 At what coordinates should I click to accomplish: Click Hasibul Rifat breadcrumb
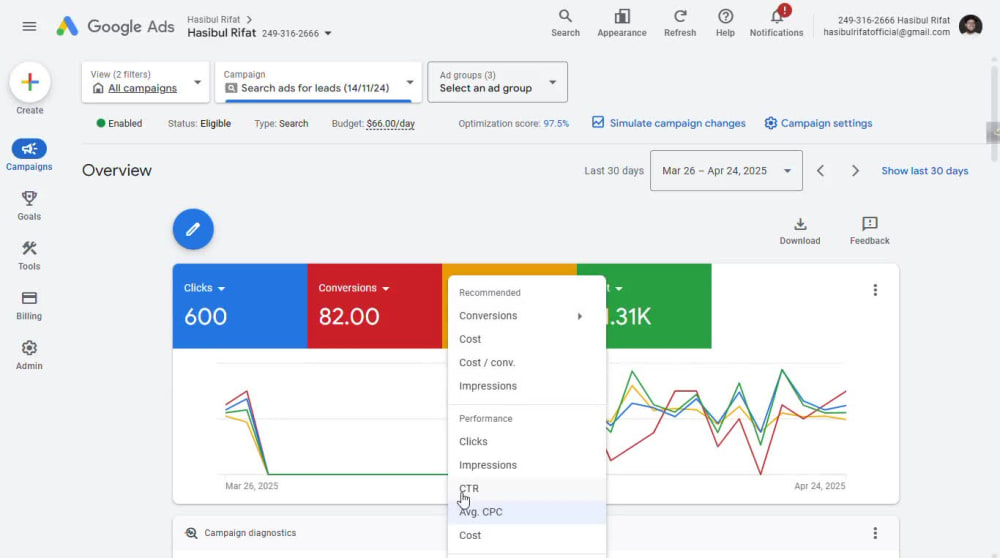214,20
